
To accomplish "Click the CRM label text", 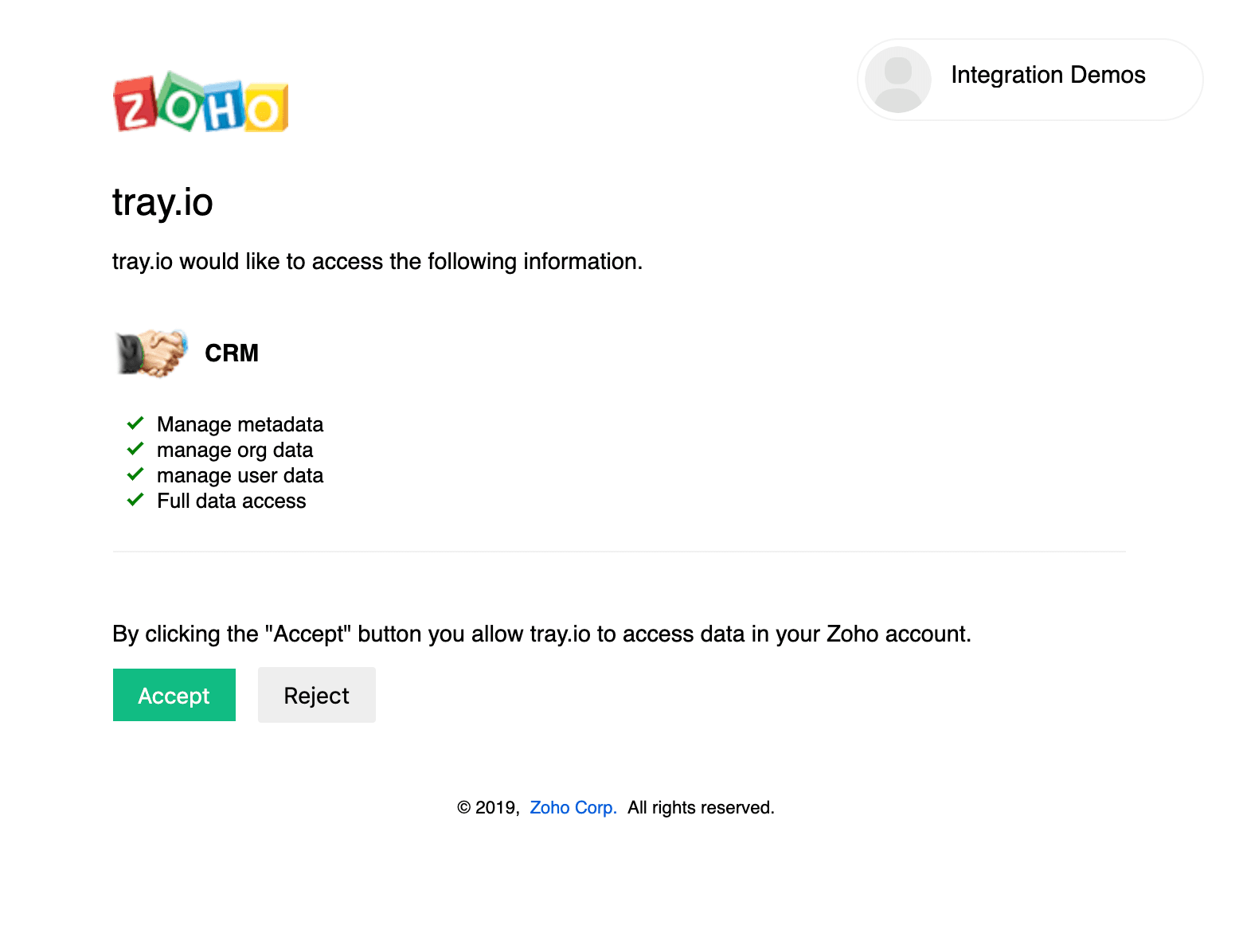I will (x=232, y=353).
